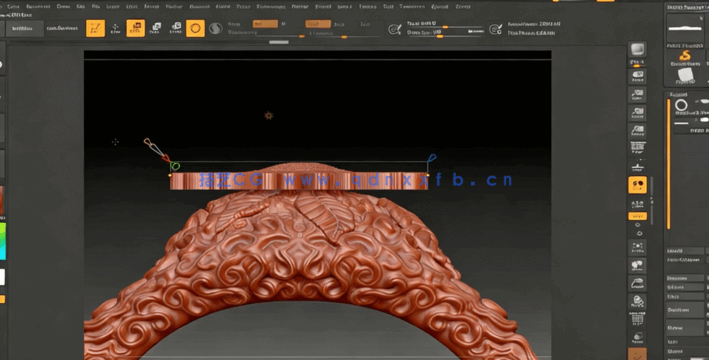Click the circle icon in the subtool row
Viewport: 709px width, 360px height.
681,106
